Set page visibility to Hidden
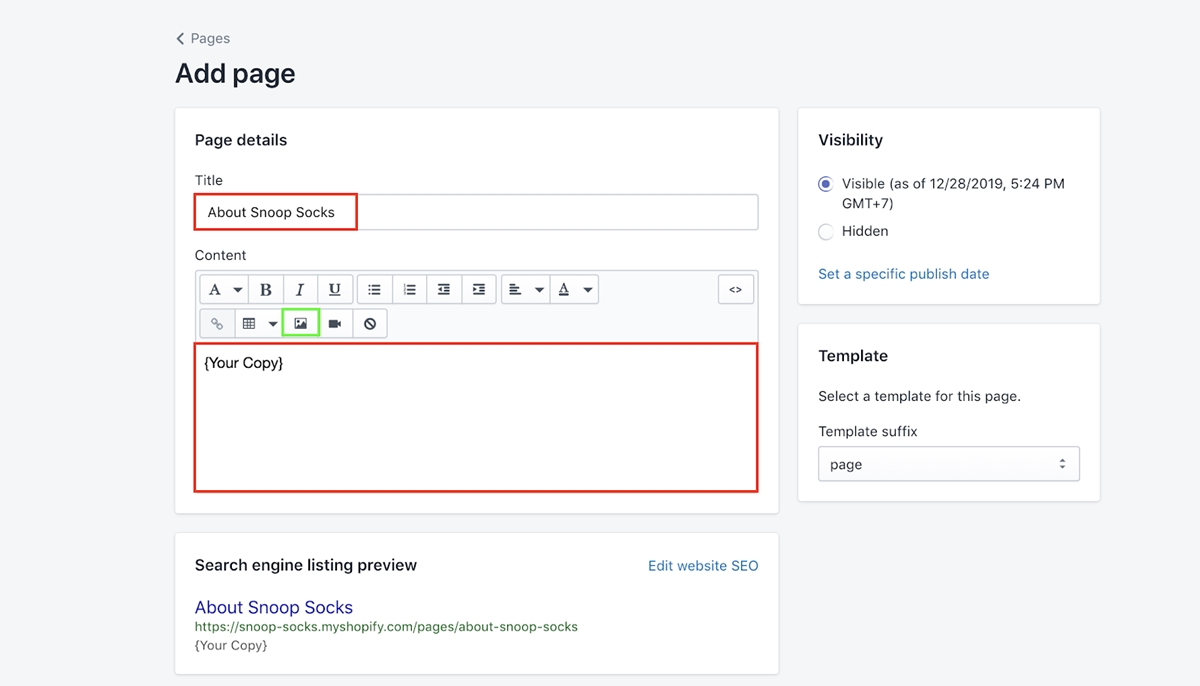Viewport: 1200px width, 686px height. (x=825, y=232)
